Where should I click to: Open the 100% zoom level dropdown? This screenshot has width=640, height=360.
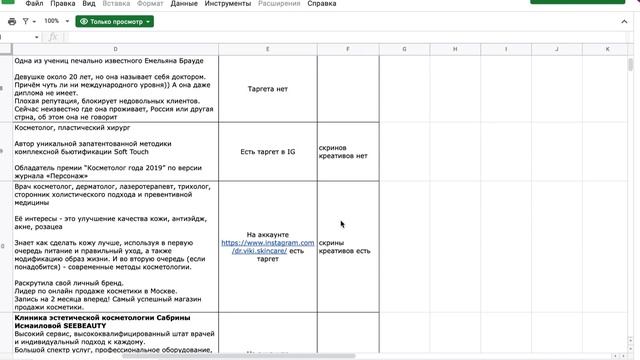56,21
